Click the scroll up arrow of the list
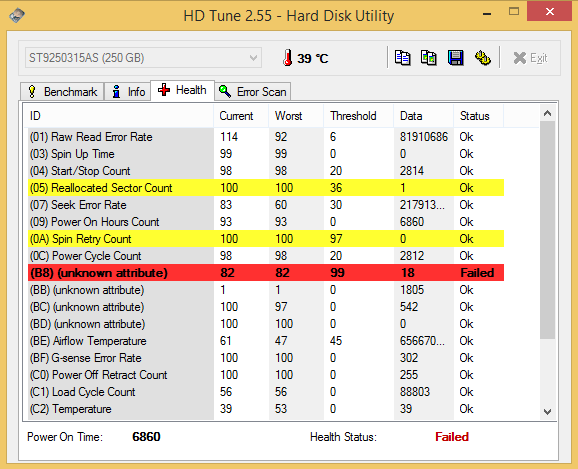Screen dimensions: 578x469 click(x=548, y=113)
